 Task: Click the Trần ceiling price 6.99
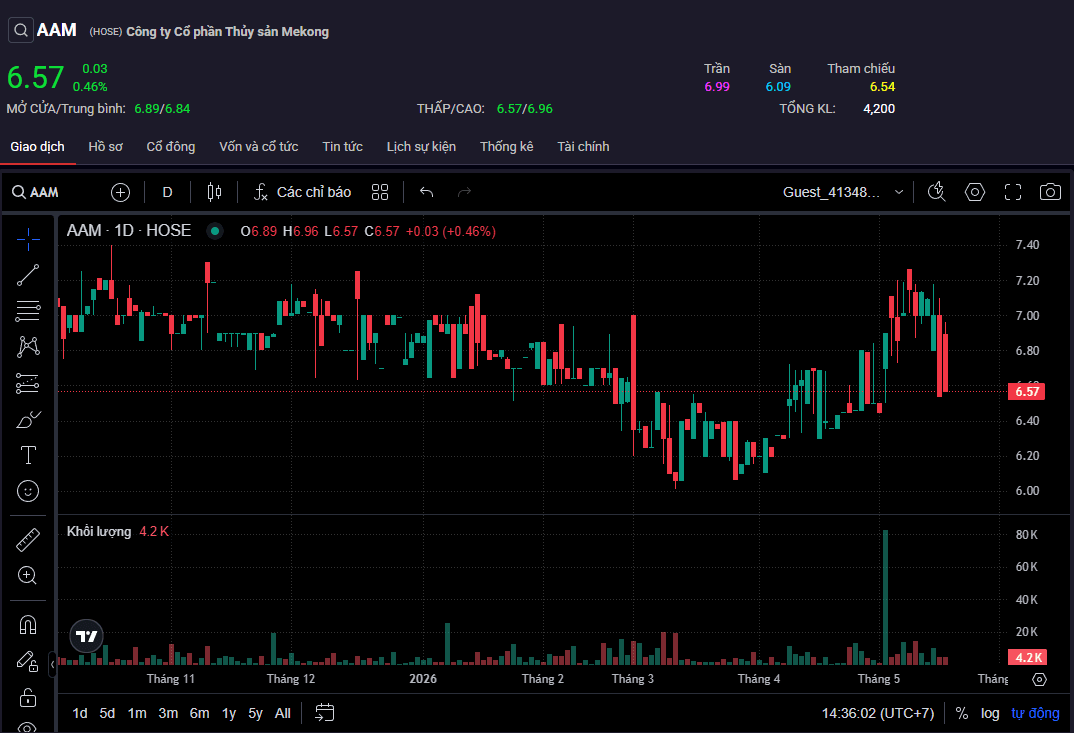pyautogui.click(x=717, y=87)
